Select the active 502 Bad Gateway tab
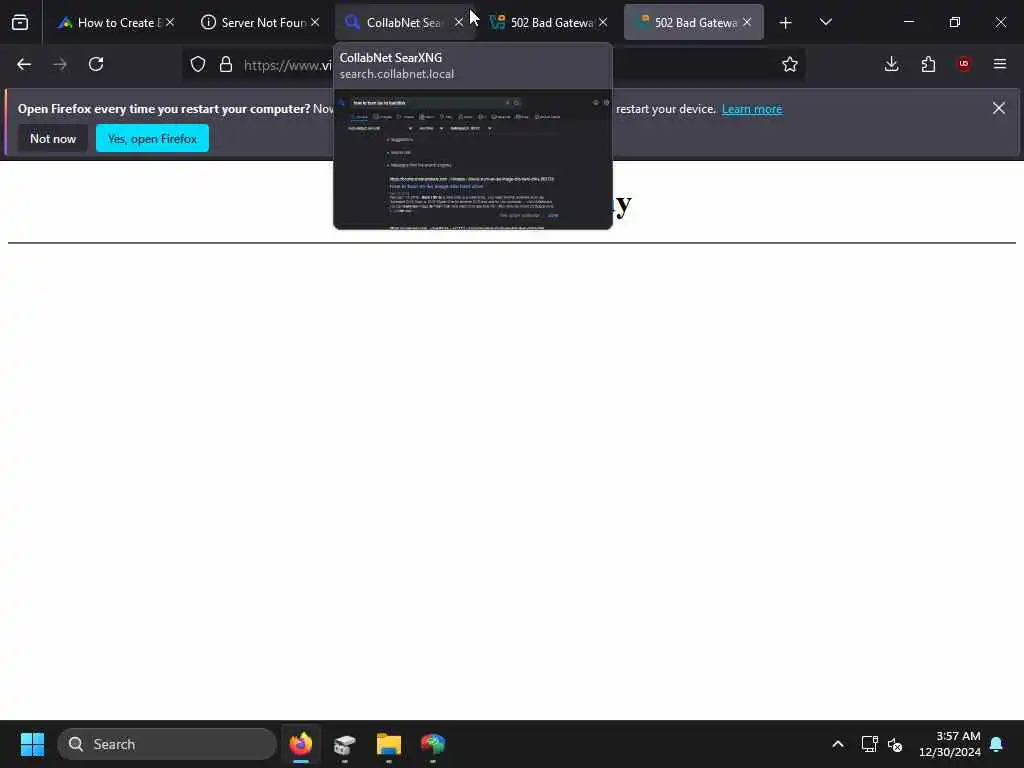Screen dimensions: 1024x768 692,22
